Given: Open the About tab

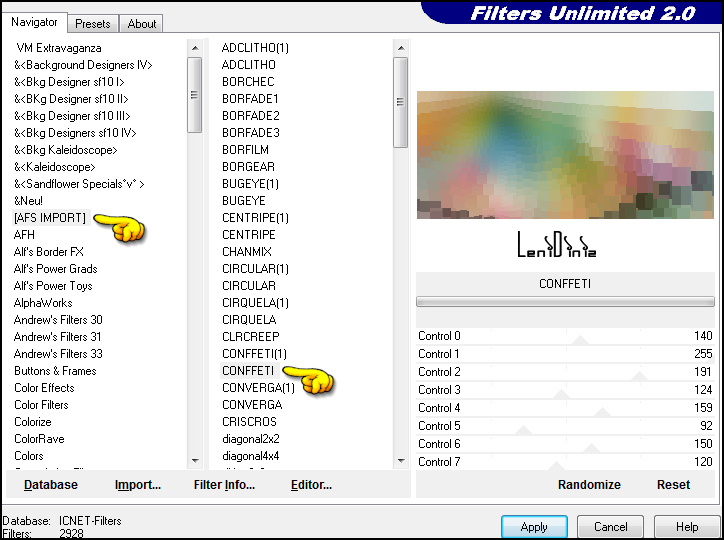Looking at the screenshot, I should [142, 23].
